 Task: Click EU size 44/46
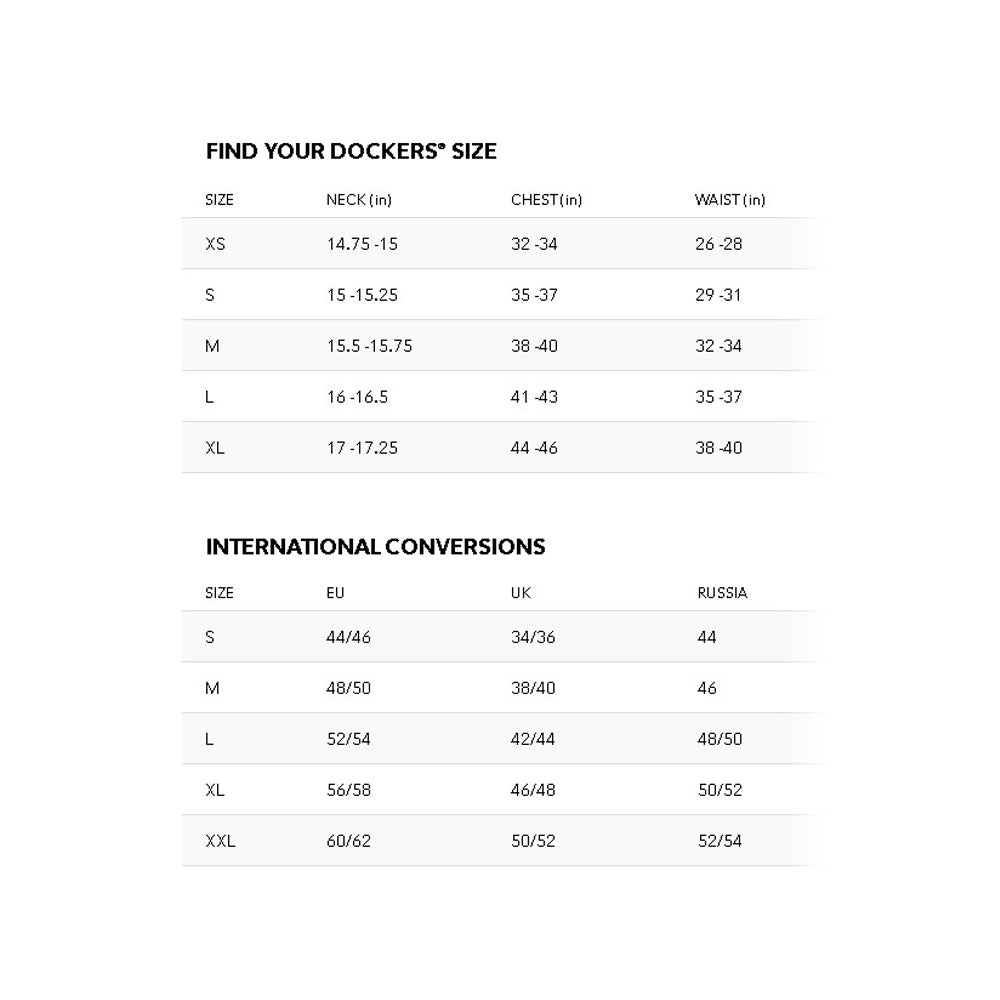(x=348, y=637)
